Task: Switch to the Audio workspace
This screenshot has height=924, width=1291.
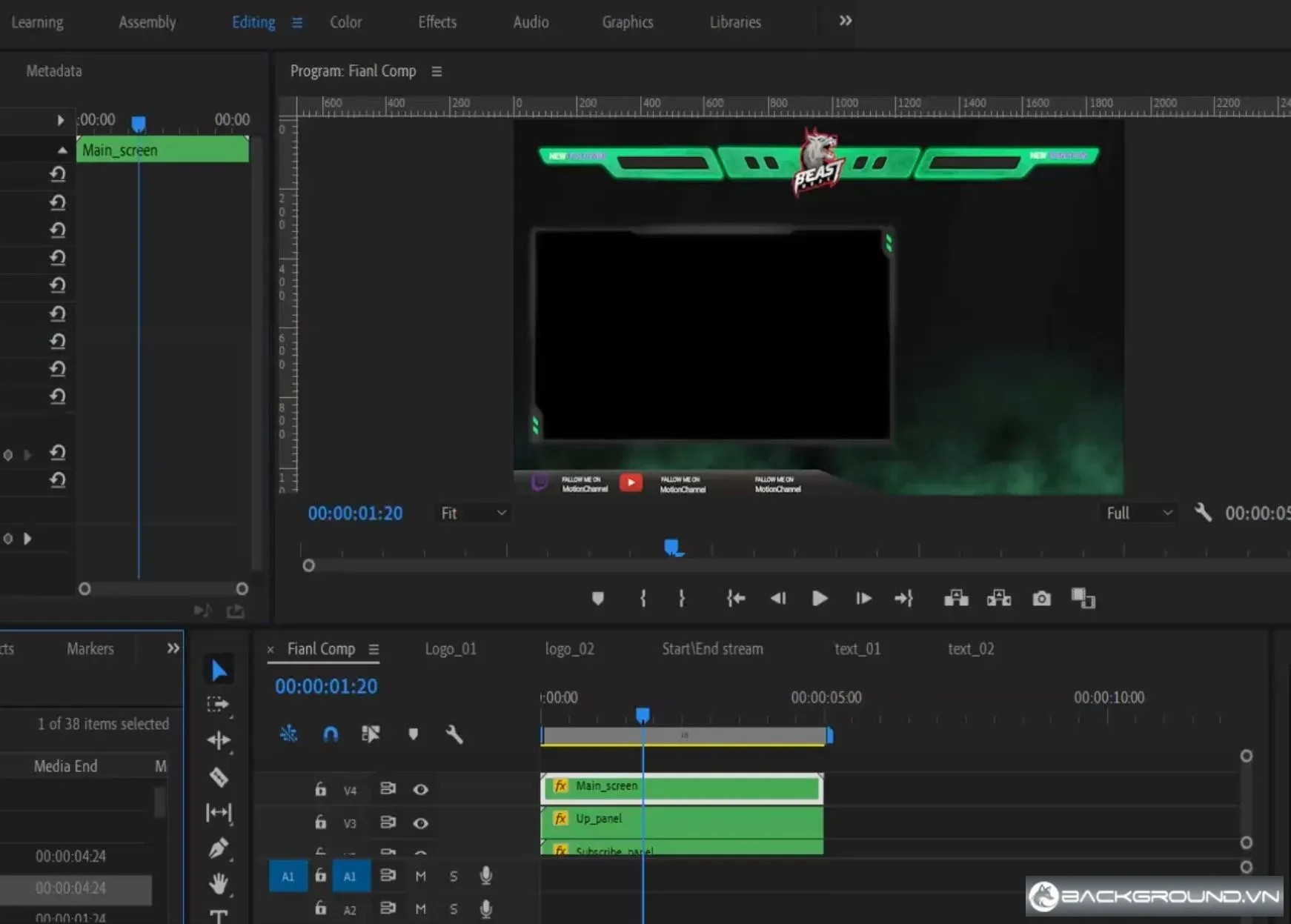Action: (x=531, y=22)
